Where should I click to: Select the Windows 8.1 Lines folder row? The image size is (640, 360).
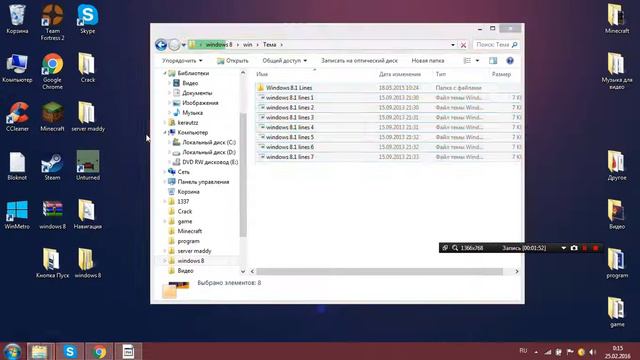click(x=388, y=88)
